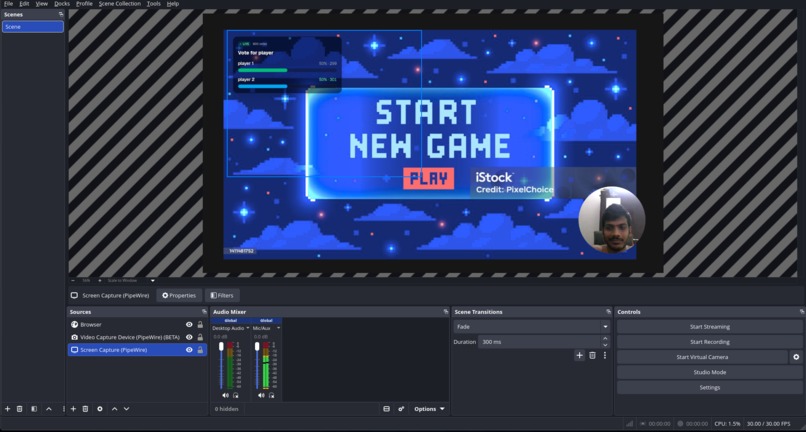Click the webcam circle in preview
Screen dimensions: 806x432
pos(612,220)
